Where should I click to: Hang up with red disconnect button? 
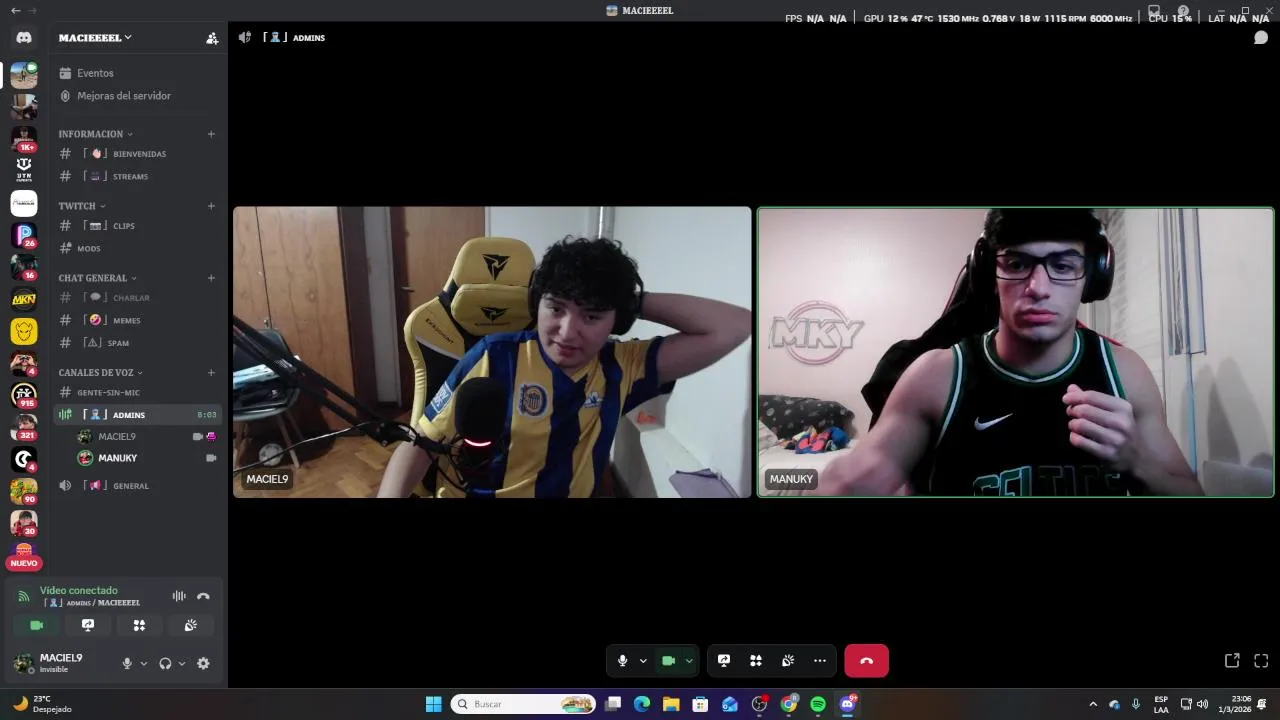[866, 660]
